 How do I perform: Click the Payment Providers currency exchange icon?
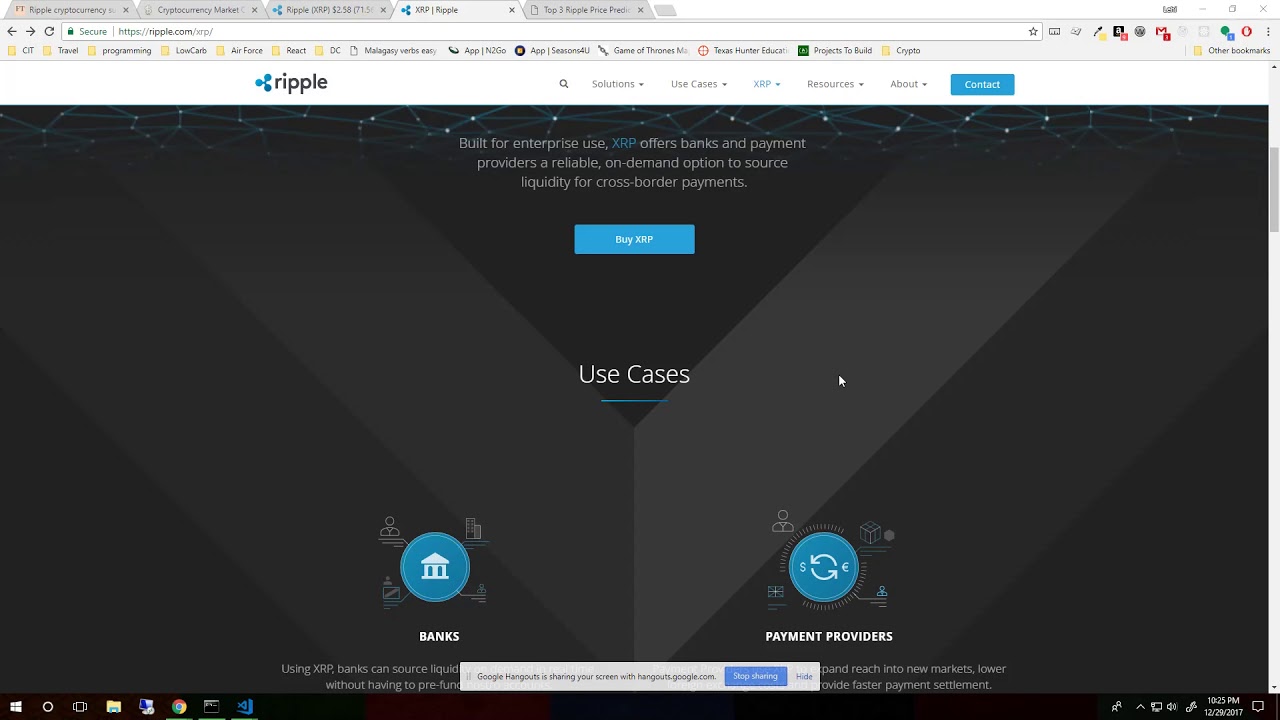(824, 567)
